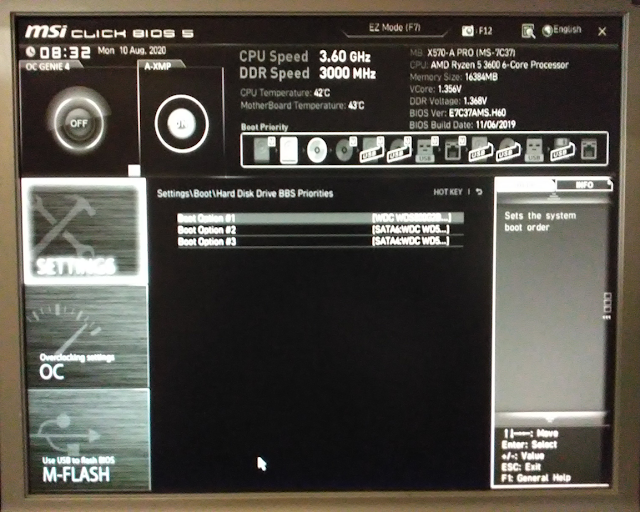
Task: Take a screenshot with the F12 camera icon
Action: pyautogui.click(x=468, y=31)
